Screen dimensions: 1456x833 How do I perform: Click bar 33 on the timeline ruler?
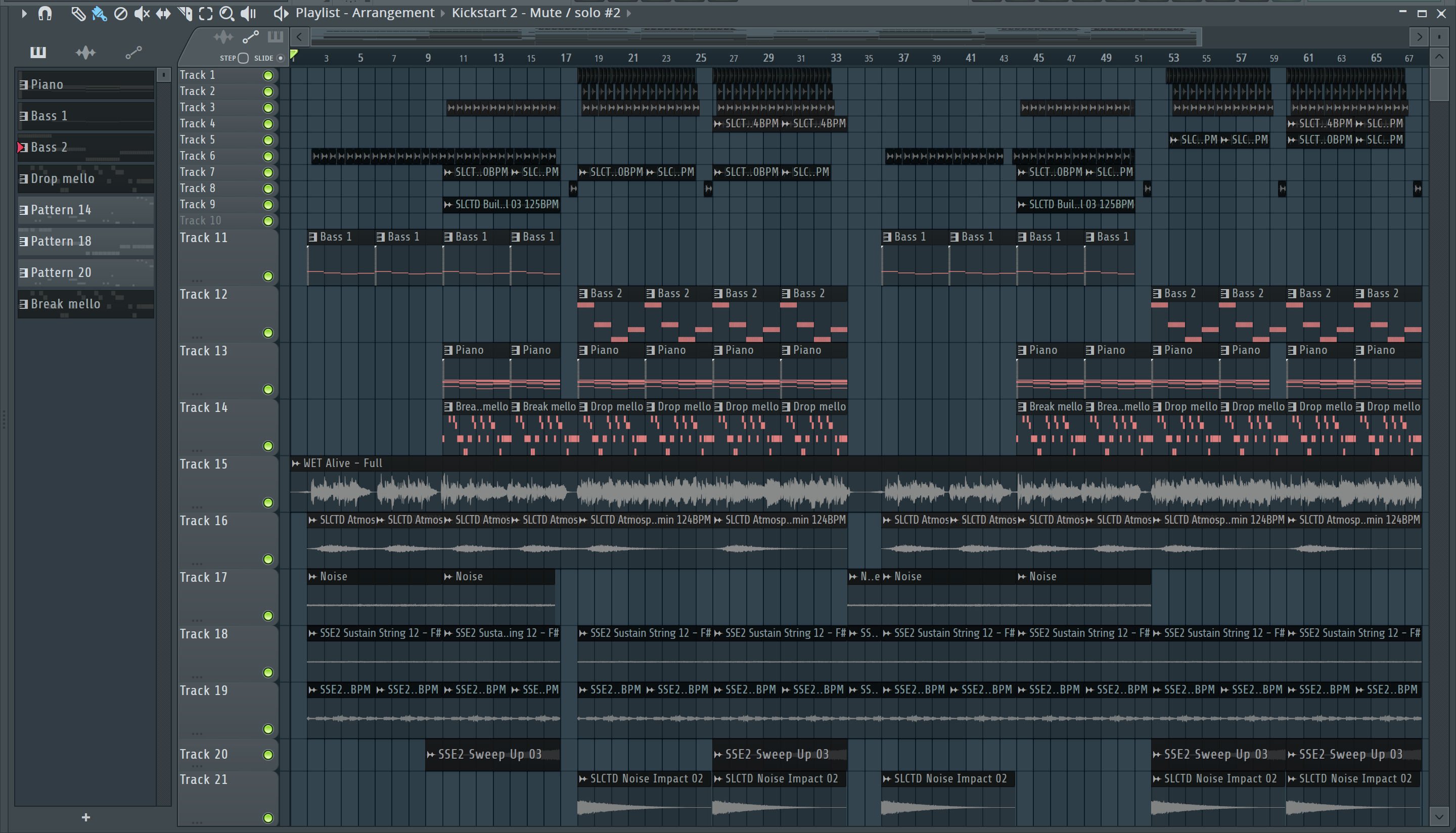[x=836, y=58]
